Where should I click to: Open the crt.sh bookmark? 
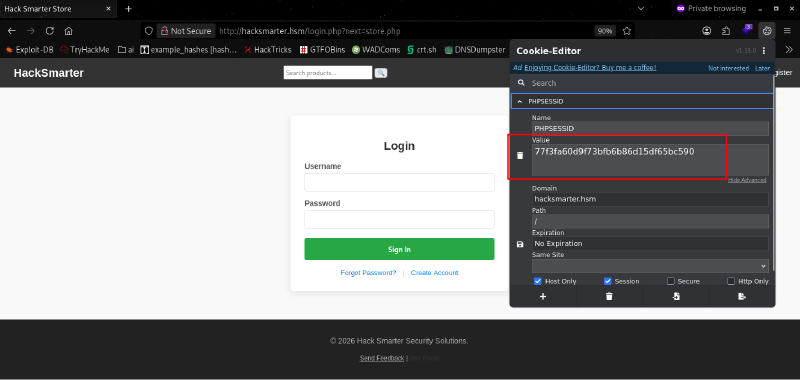click(x=421, y=49)
